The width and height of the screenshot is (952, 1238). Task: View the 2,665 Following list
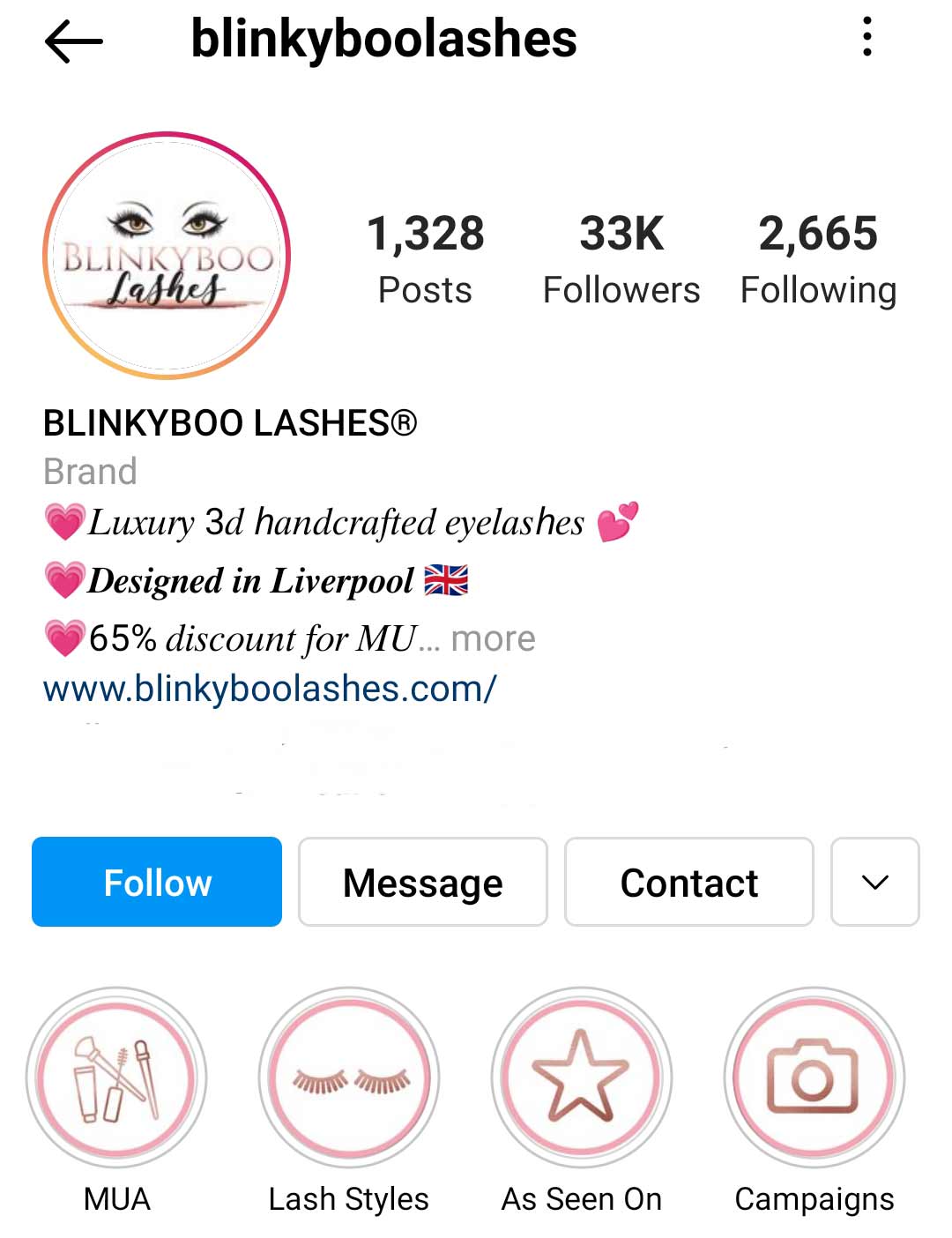tap(818, 259)
